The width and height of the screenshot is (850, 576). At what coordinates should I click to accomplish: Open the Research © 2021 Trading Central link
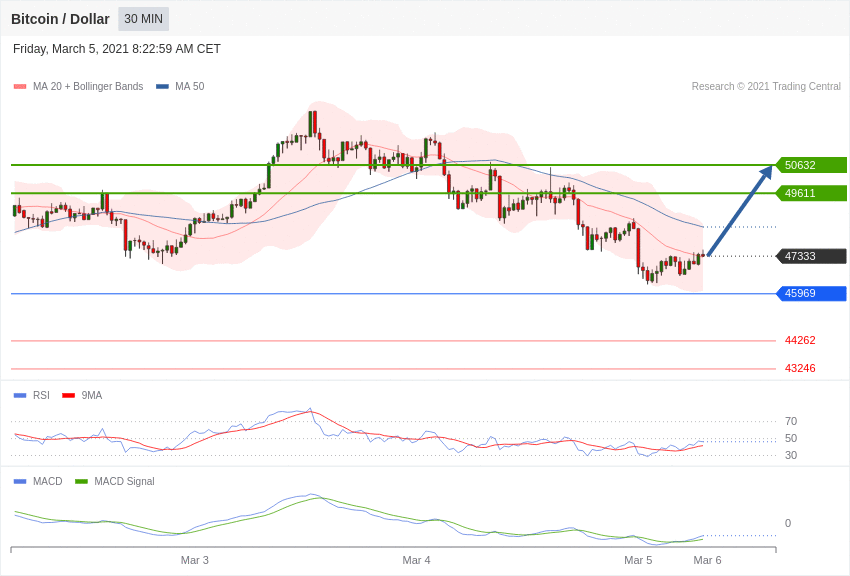click(x=766, y=87)
